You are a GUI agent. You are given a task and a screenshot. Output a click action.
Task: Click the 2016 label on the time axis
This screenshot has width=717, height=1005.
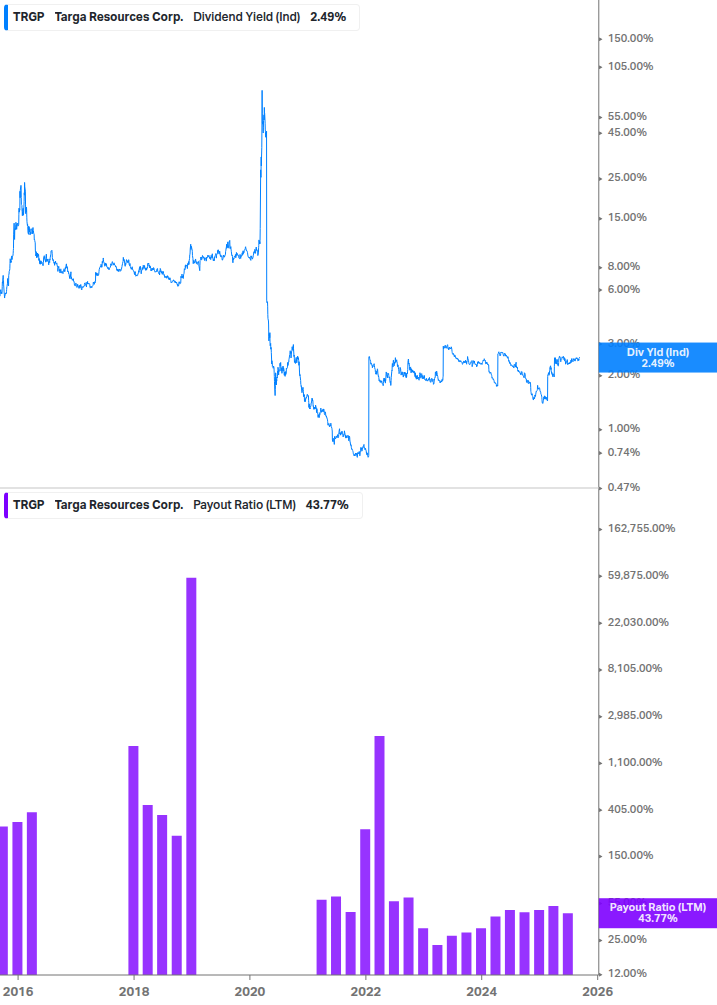point(18,992)
